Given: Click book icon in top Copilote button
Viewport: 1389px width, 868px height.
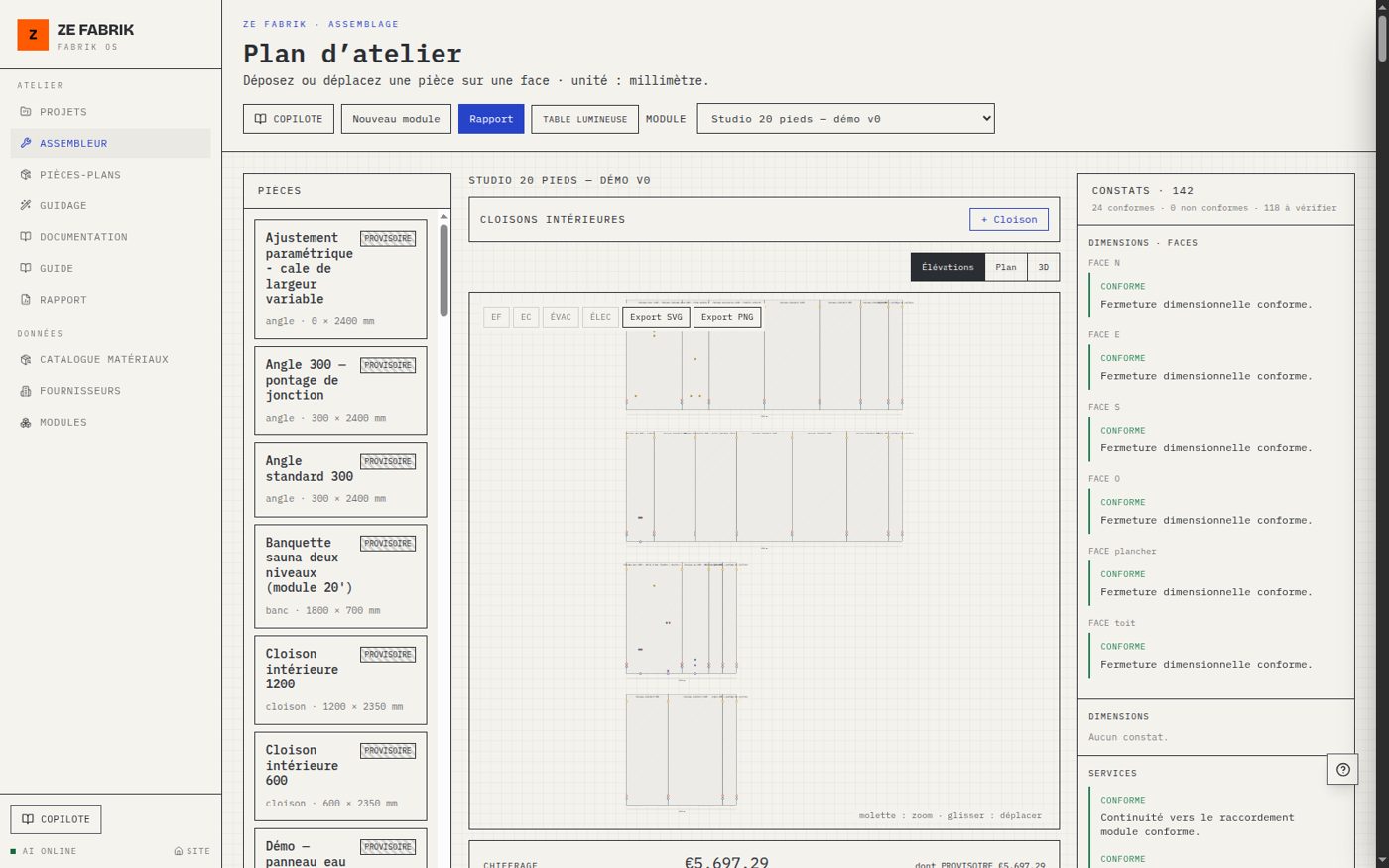Looking at the screenshot, I should coord(261,119).
